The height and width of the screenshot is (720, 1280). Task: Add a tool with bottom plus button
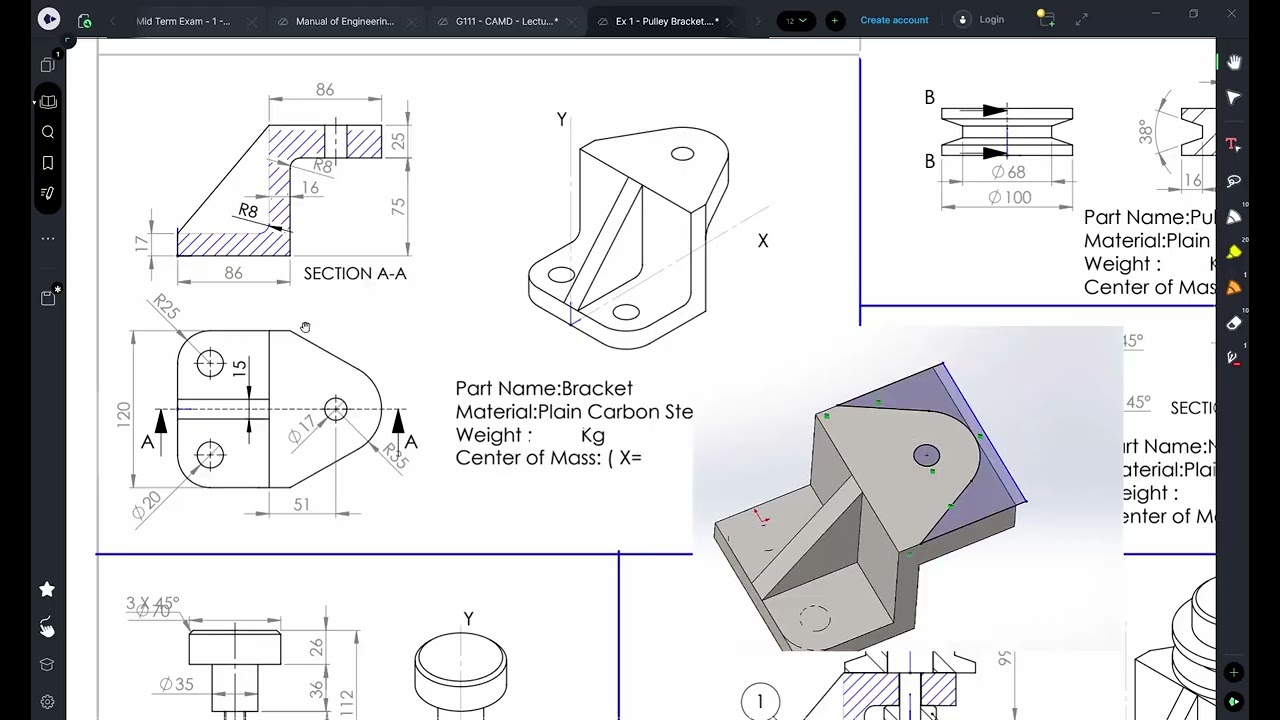pos(1234,673)
